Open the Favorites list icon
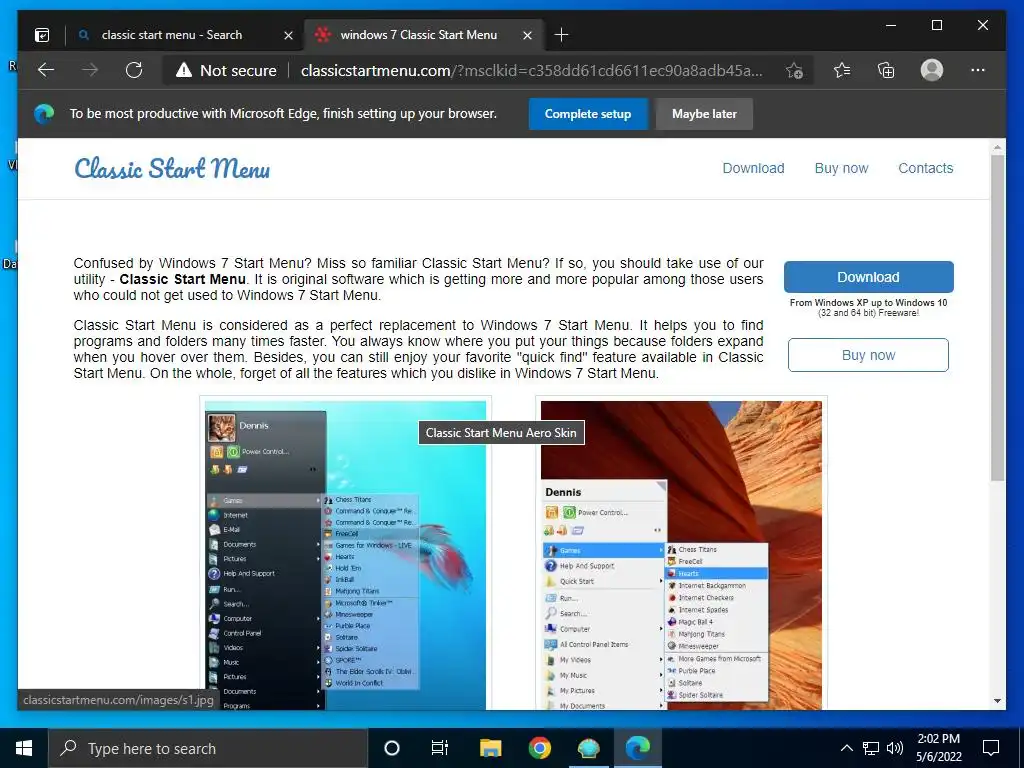Screen dimensions: 1024x768 842,70
